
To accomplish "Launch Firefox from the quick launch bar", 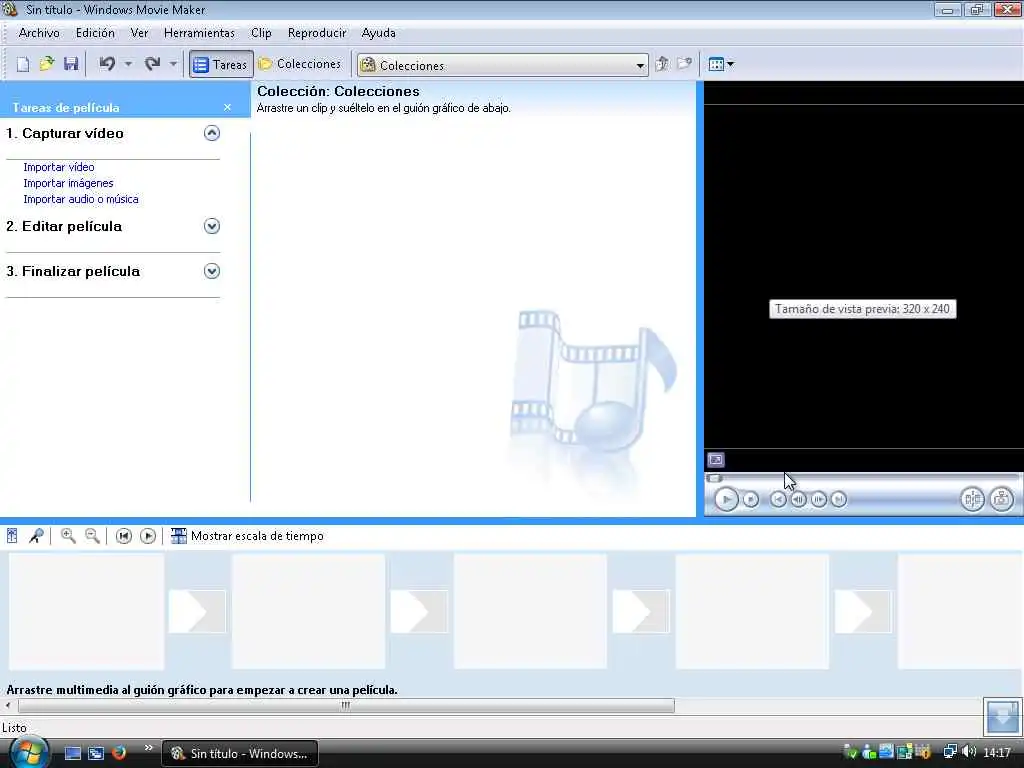I will 119,753.
